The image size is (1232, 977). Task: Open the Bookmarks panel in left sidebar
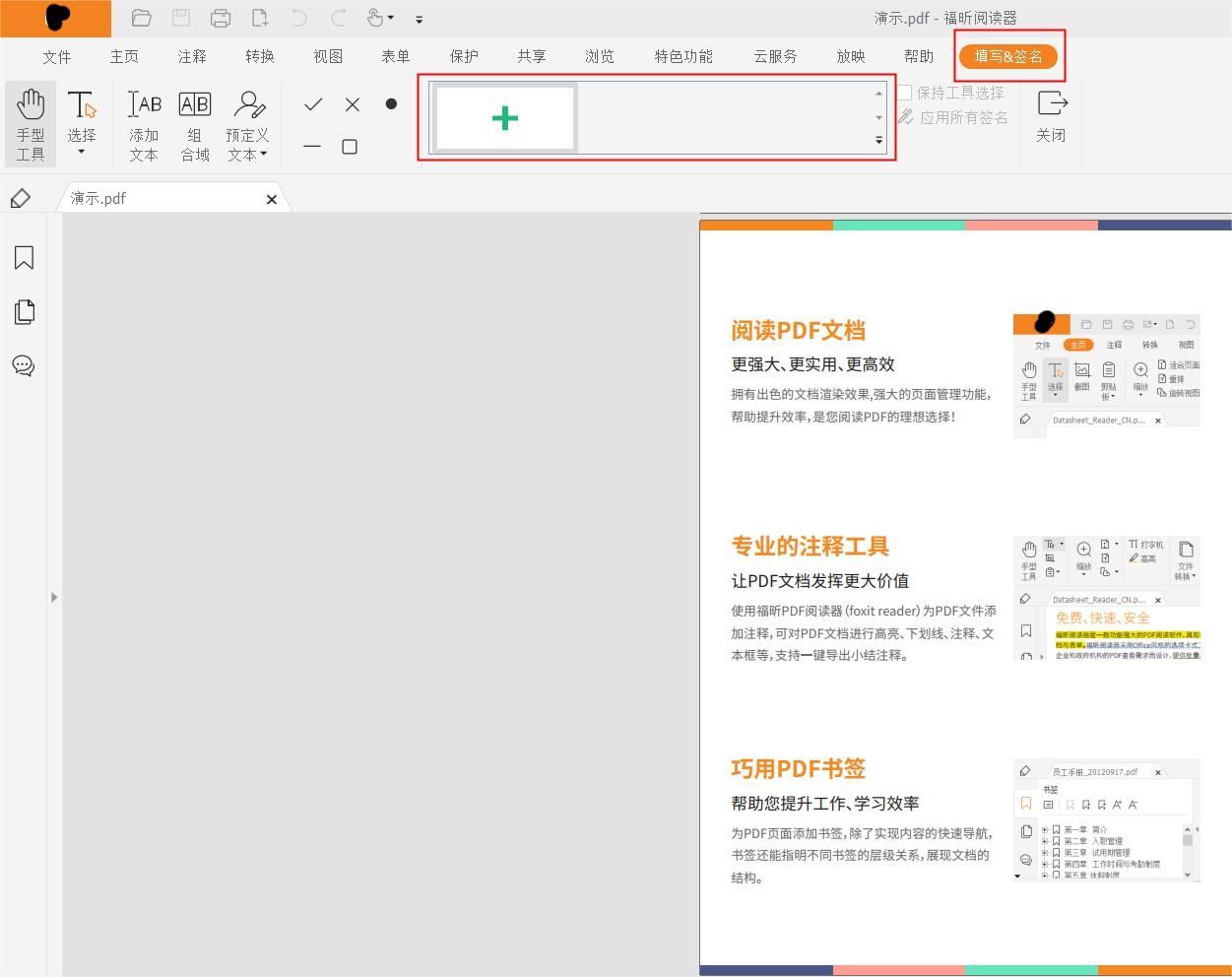click(x=23, y=257)
